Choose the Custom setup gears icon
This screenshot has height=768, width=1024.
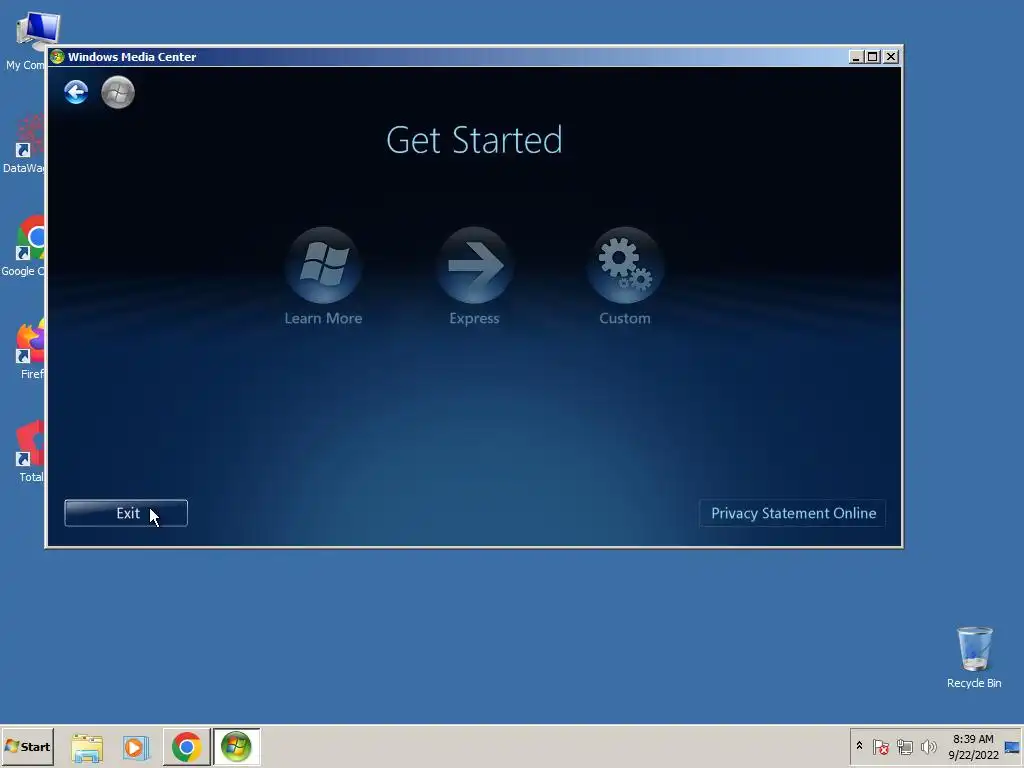(625, 265)
